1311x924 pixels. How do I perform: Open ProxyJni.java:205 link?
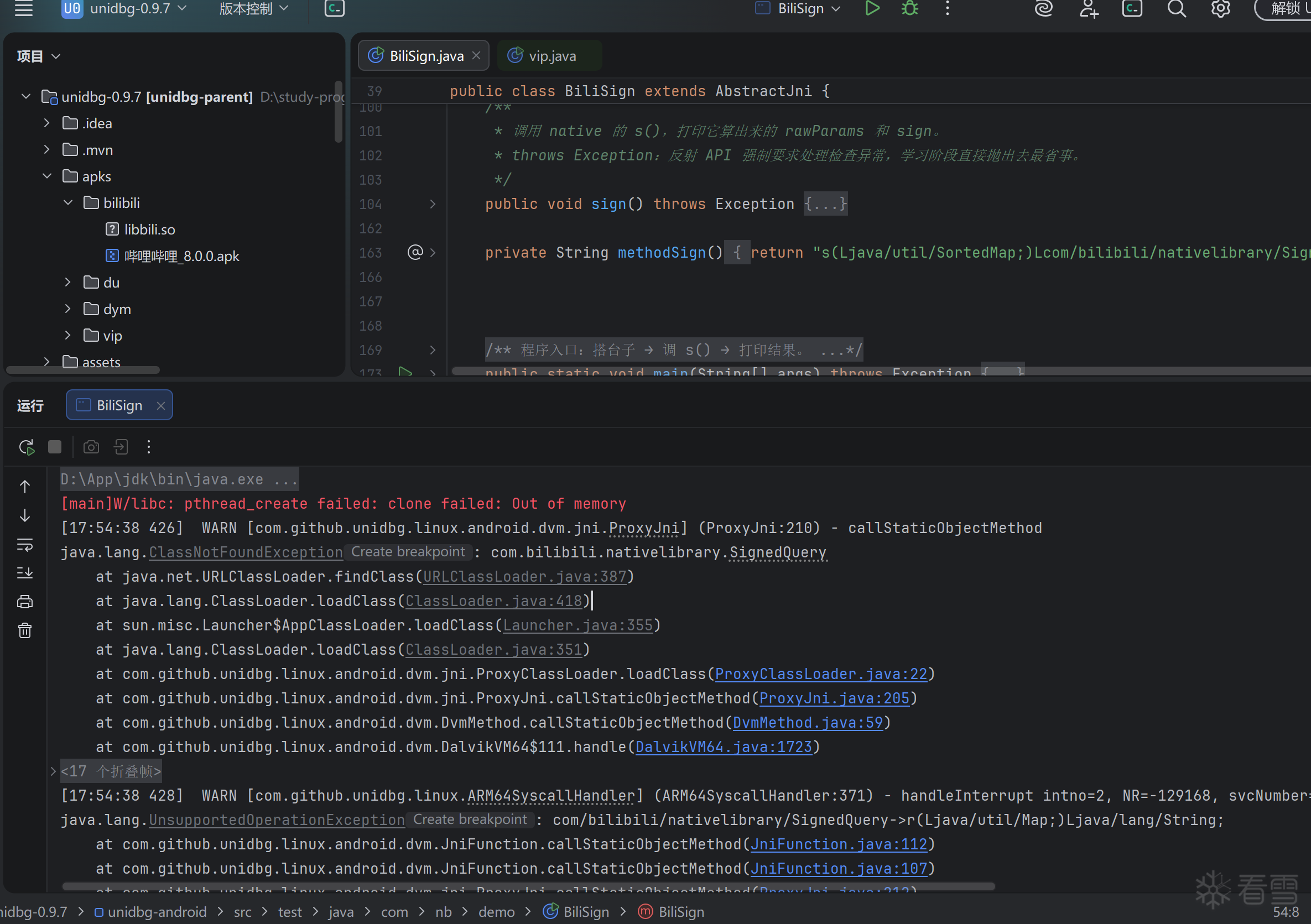point(834,698)
